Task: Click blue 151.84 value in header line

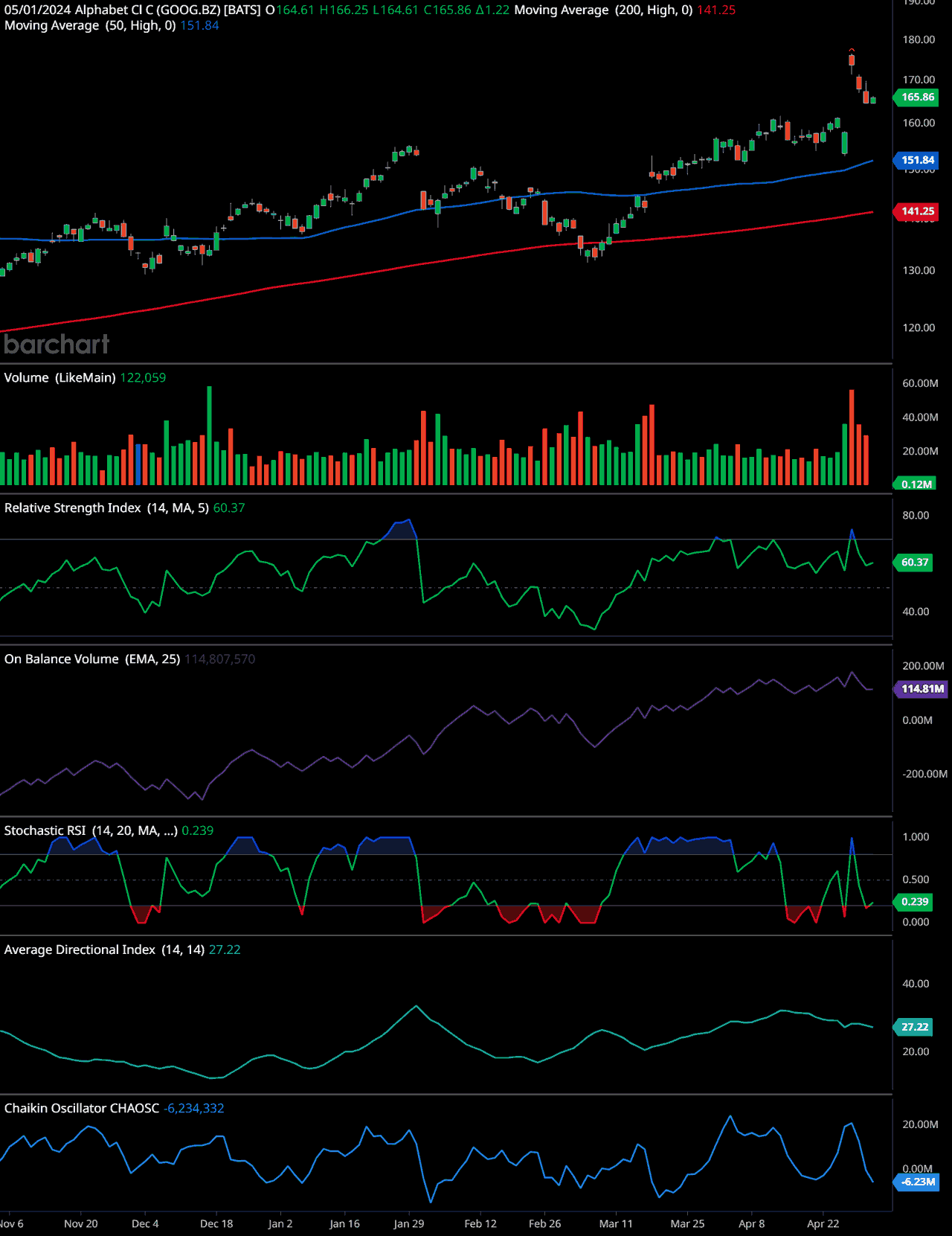Action: tap(199, 25)
